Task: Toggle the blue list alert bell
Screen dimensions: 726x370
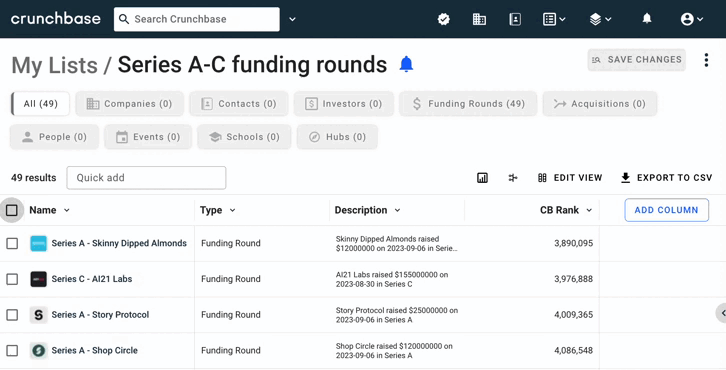Action: pyautogui.click(x=406, y=64)
